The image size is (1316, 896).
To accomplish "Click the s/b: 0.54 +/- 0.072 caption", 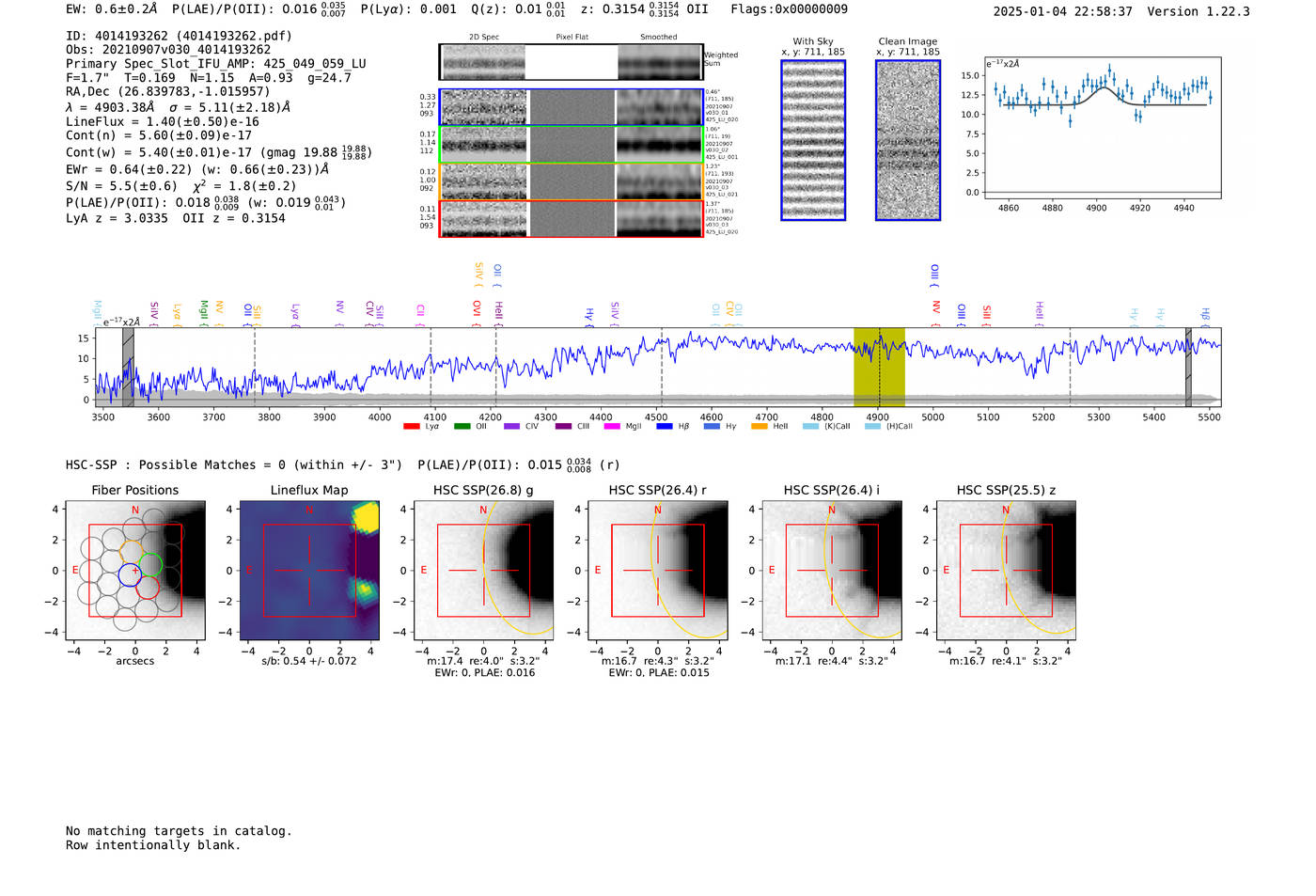I will (x=309, y=661).
